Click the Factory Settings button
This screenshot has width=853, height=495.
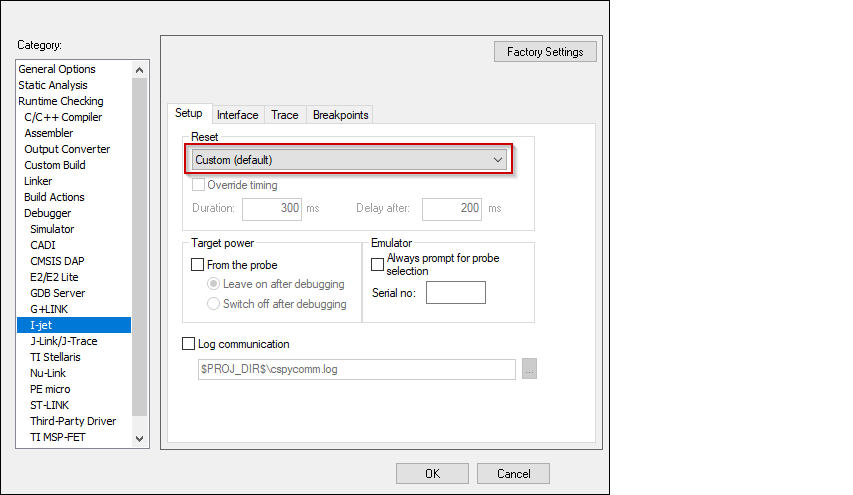click(x=545, y=52)
